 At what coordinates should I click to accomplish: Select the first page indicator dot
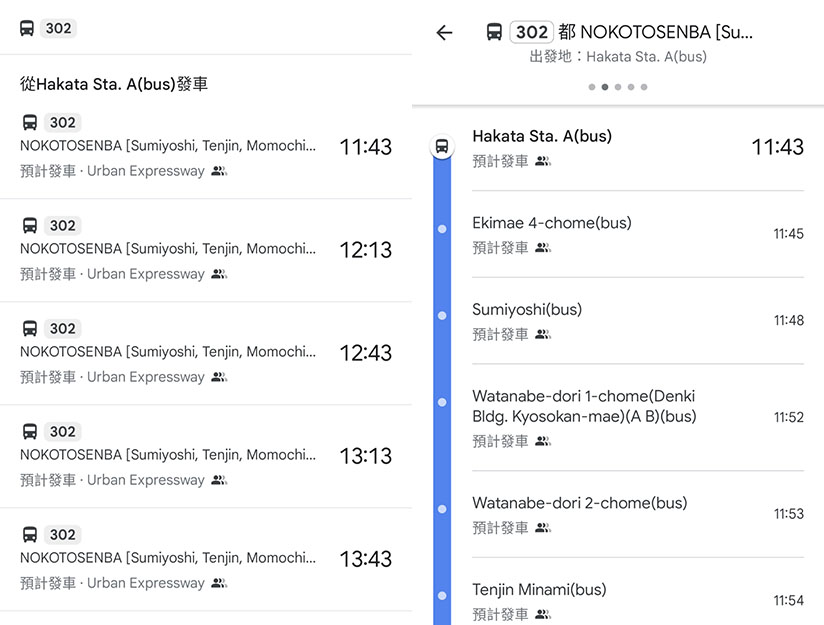coord(592,87)
